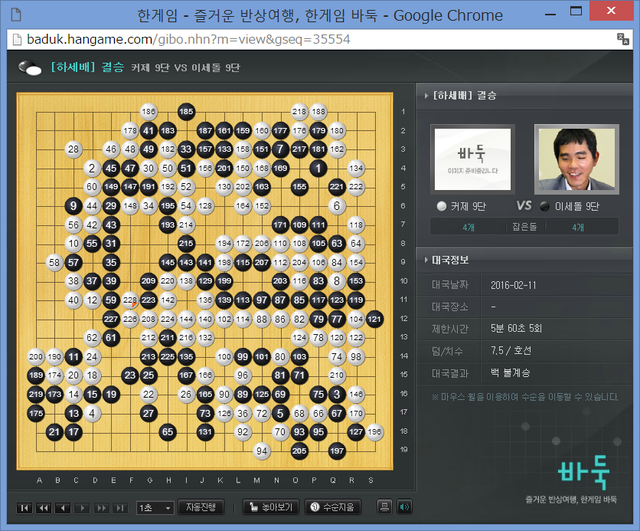Click black stone number 197
The height and width of the screenshot is (531, 640).
tap(337, 451)
